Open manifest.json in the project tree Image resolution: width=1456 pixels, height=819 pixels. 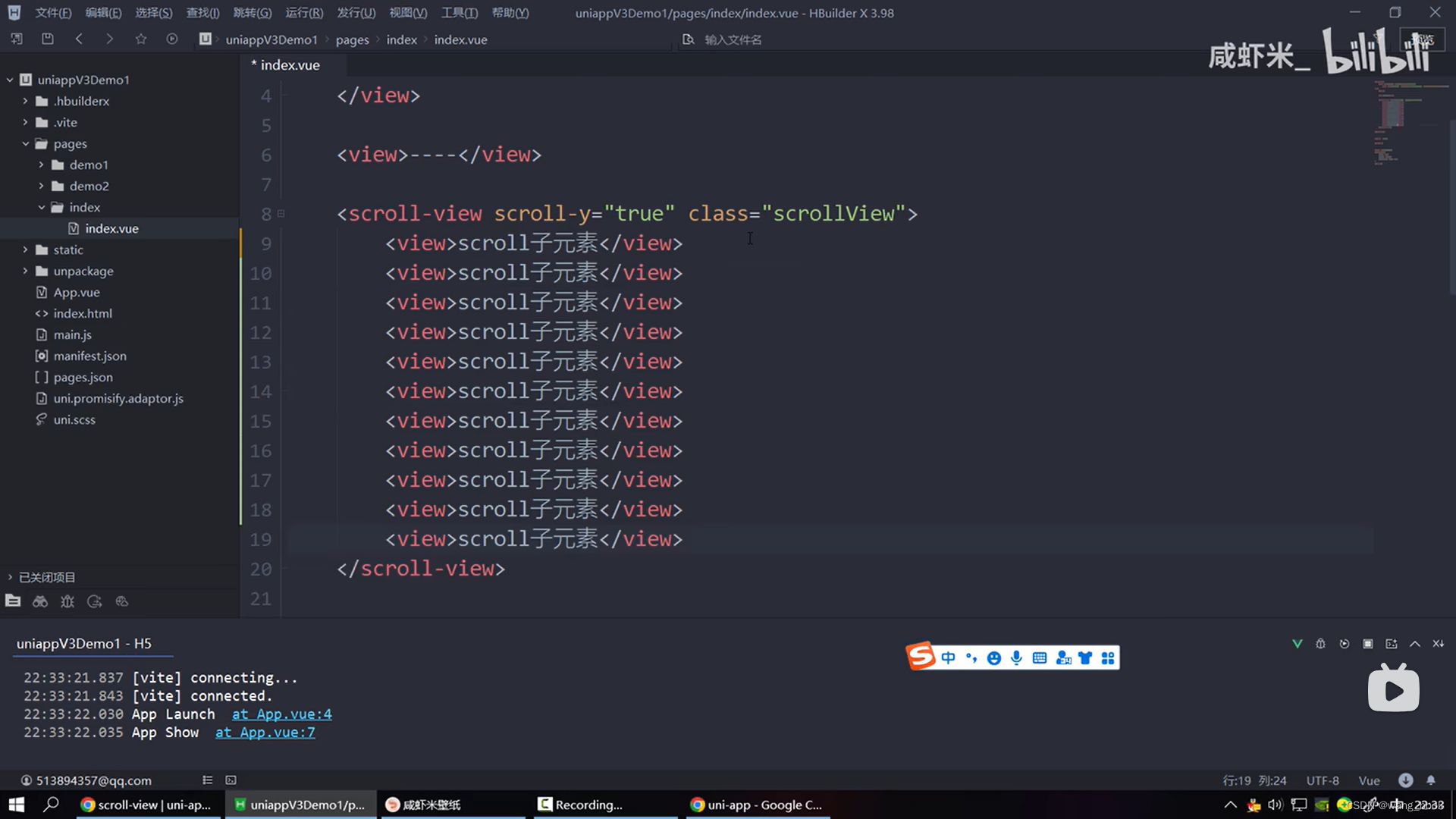[x=90, y=356]
